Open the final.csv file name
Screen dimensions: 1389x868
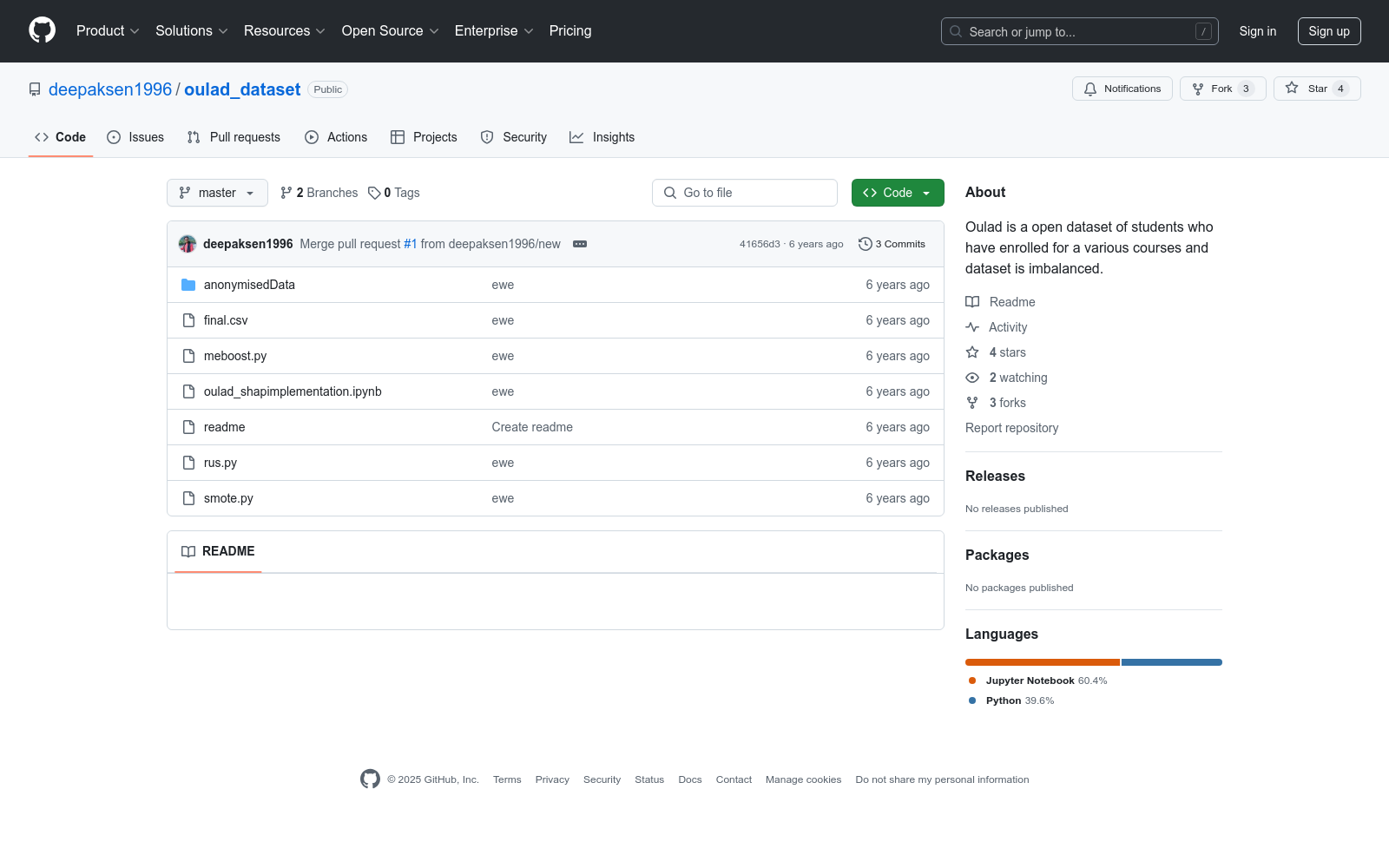point(226,320)
